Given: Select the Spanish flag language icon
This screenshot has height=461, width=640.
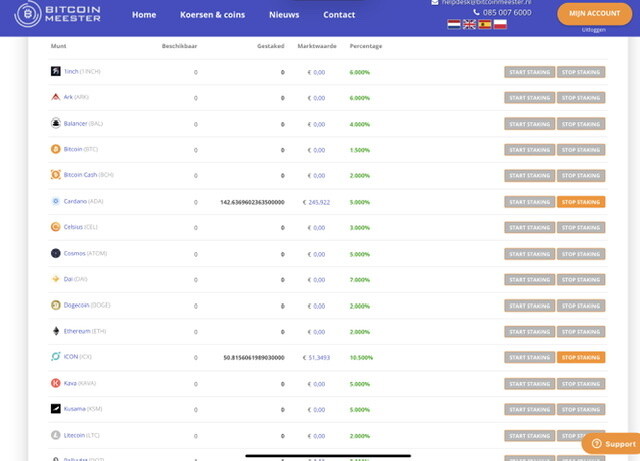Looking at the screenshot, I should pos(484,24).
